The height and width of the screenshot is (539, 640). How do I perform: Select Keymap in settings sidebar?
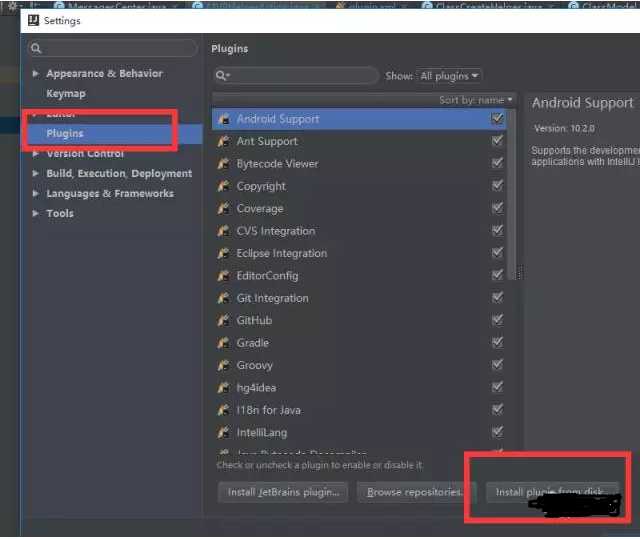[x=66, y=93]
